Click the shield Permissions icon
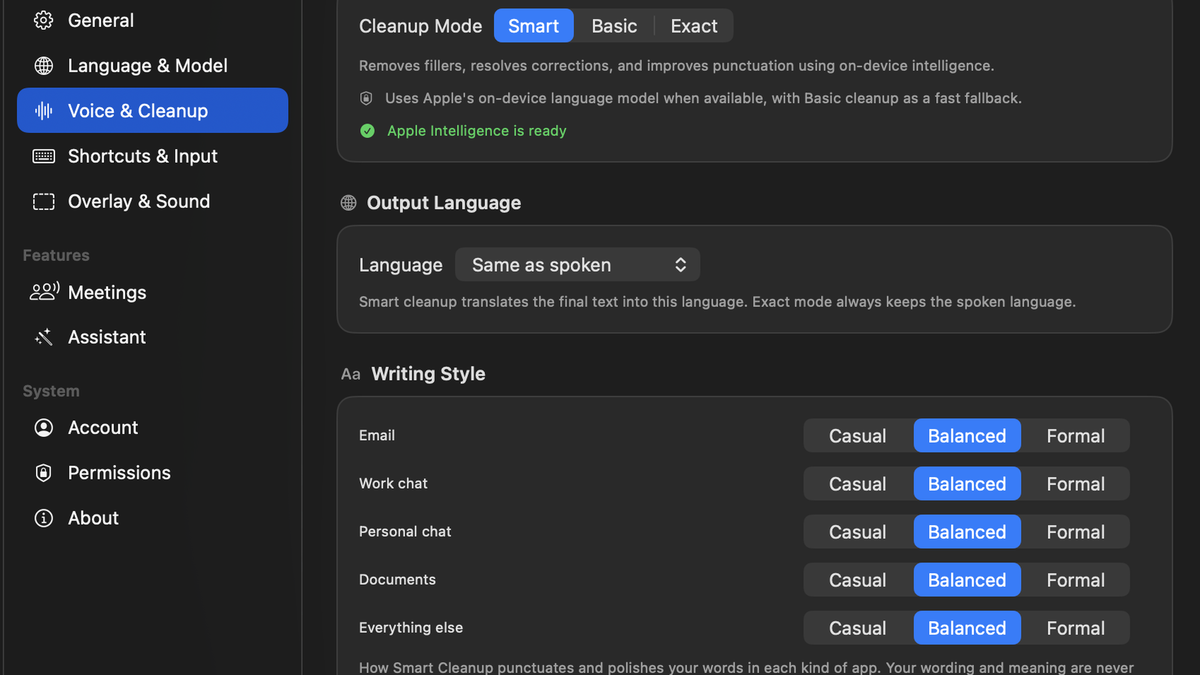The height and width of the screenshot is (675, 1200). tap(44, 473)
